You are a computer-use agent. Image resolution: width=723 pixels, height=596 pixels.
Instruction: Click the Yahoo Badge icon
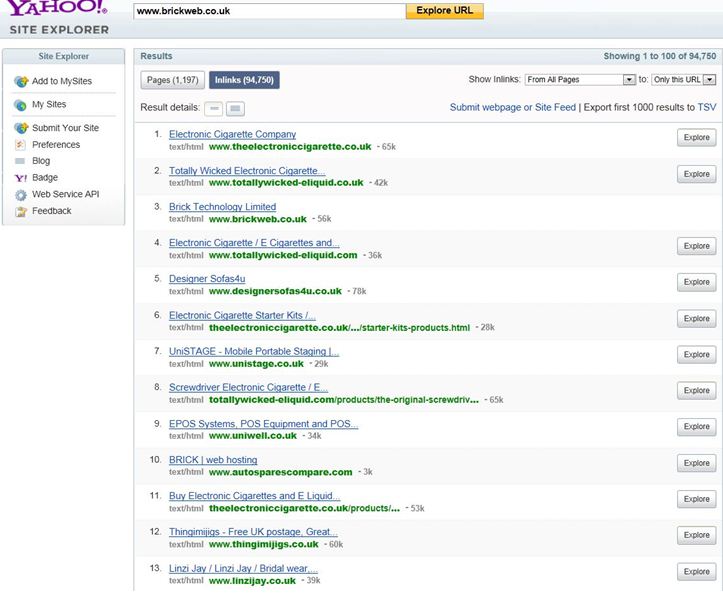pos(20,178)
